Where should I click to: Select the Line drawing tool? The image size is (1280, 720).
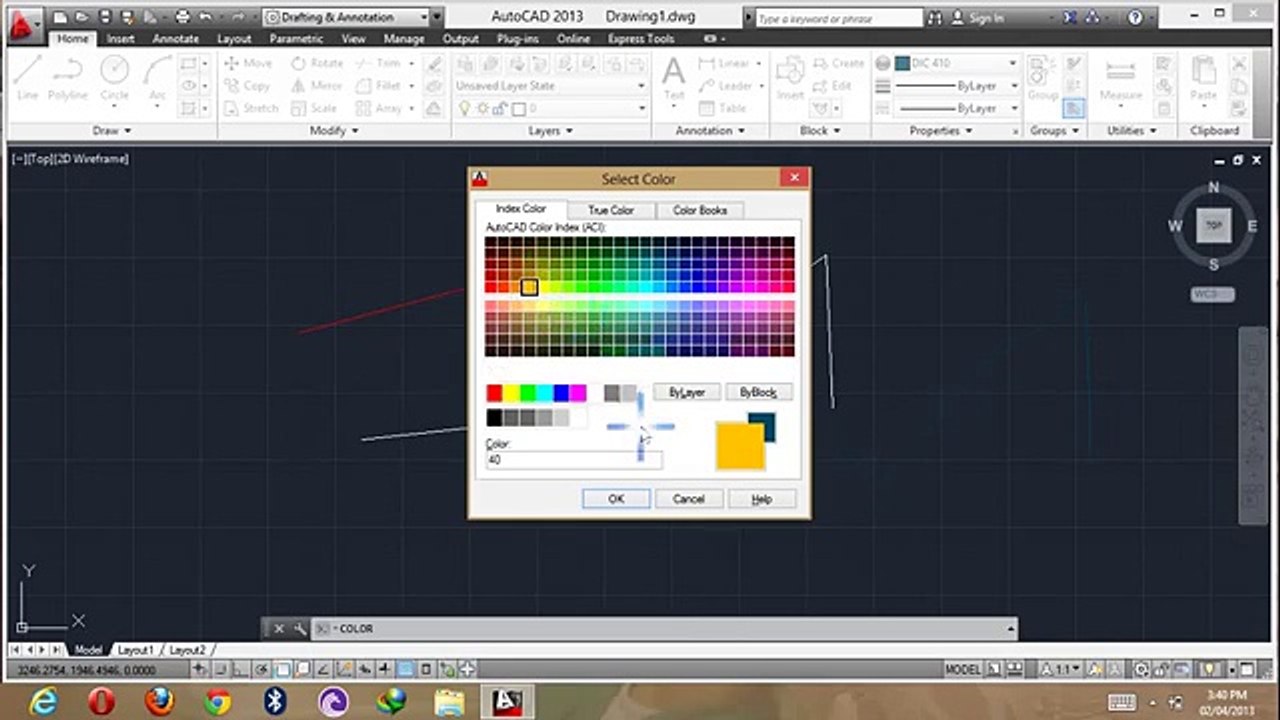tap(27, 77)
